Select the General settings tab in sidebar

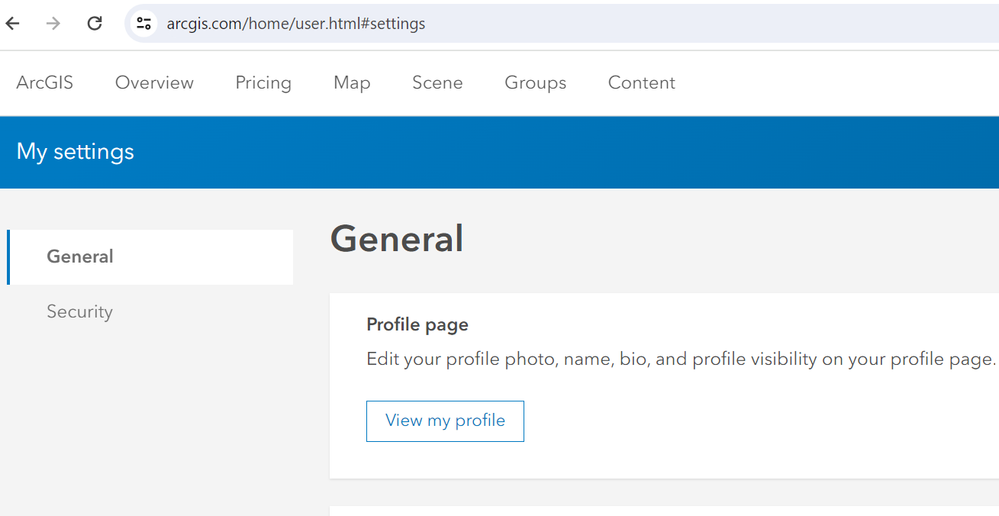point(80,257)
